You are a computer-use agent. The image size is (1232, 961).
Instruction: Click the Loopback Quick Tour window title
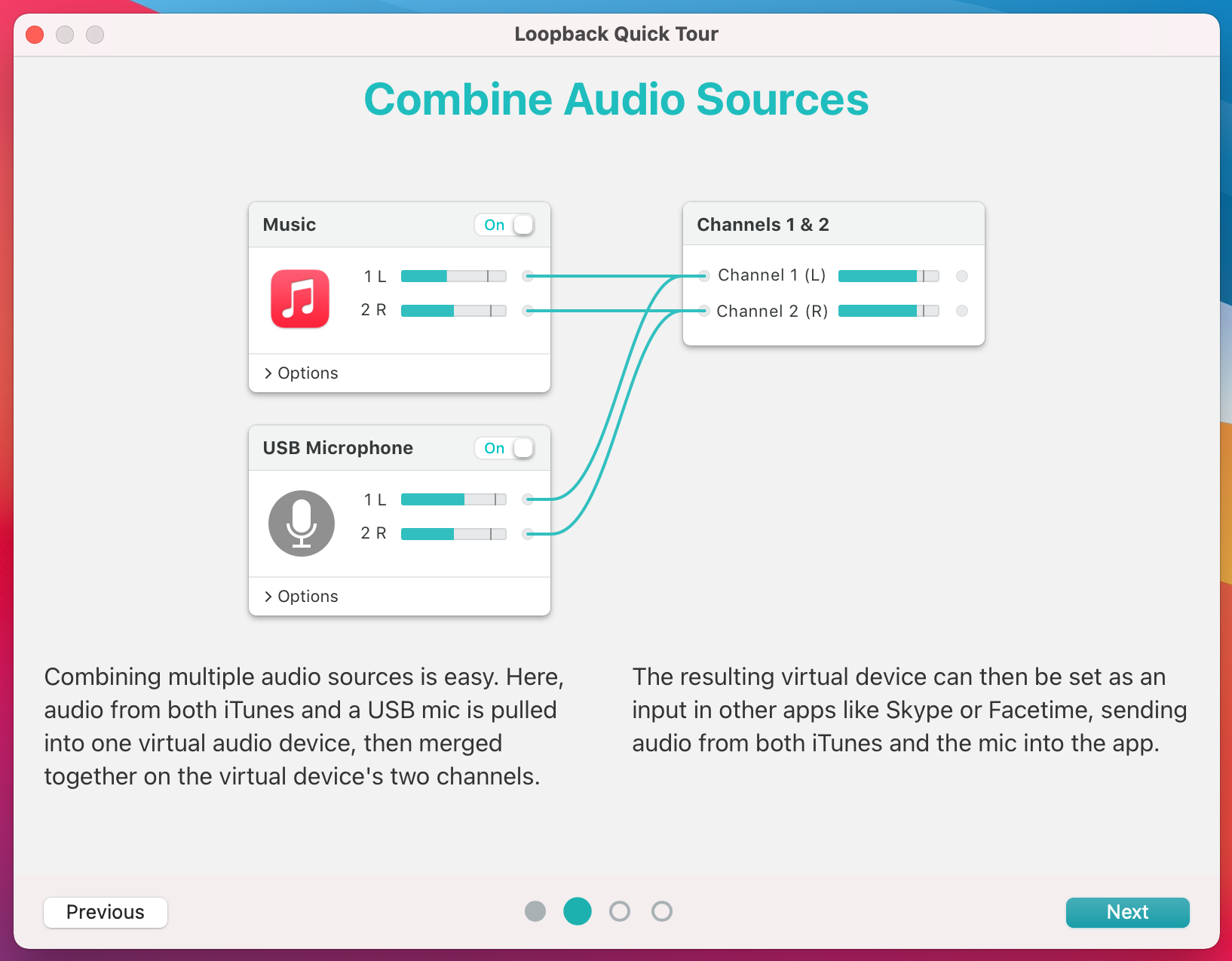(616, 34)
